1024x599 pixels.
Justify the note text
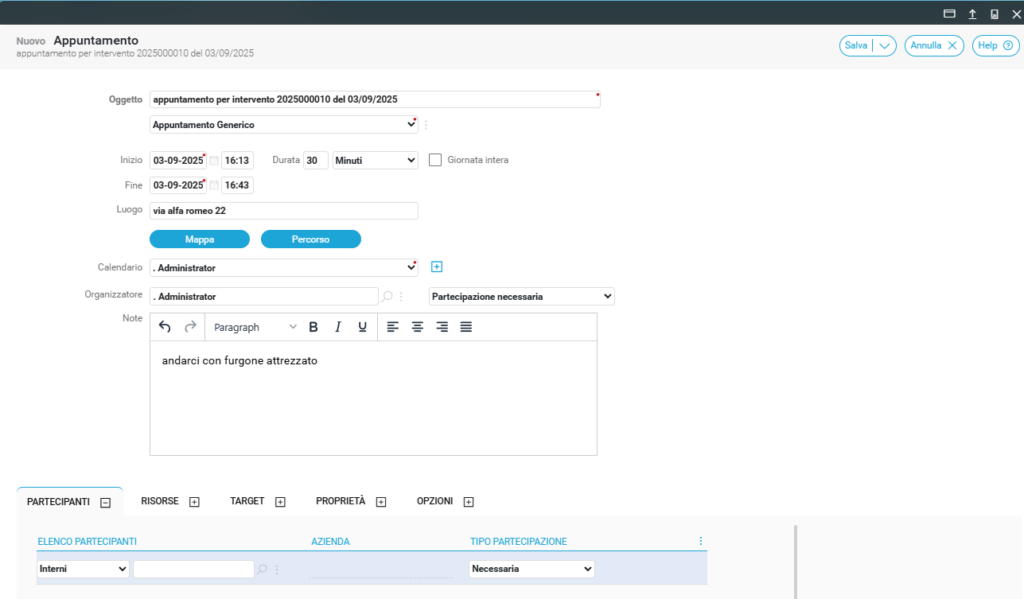click(x=466, y=327)
